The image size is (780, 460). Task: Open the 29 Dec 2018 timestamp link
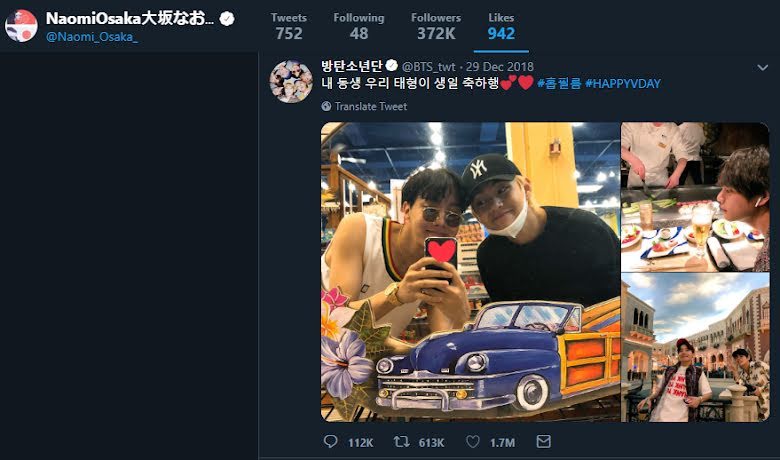pyautogui.click(x=499, y=67)
